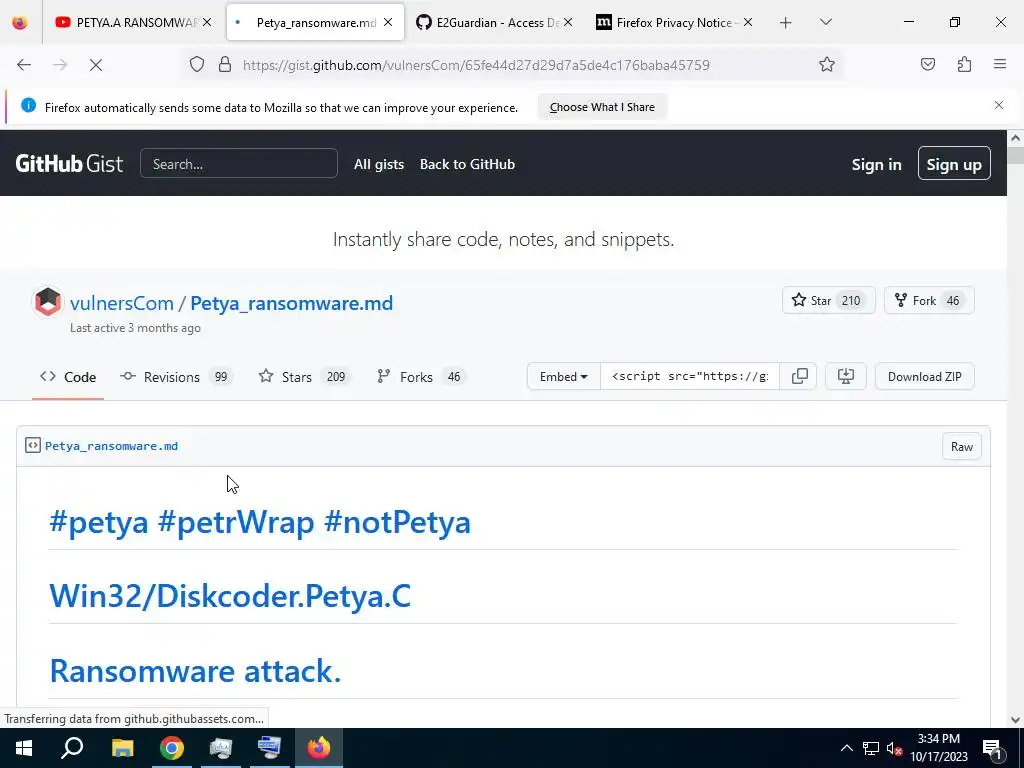Image resolution: width=1024 pixels, height=768 pixels.
Task: Open Save to Pocket icon
Action: click(x=927, y=64)
